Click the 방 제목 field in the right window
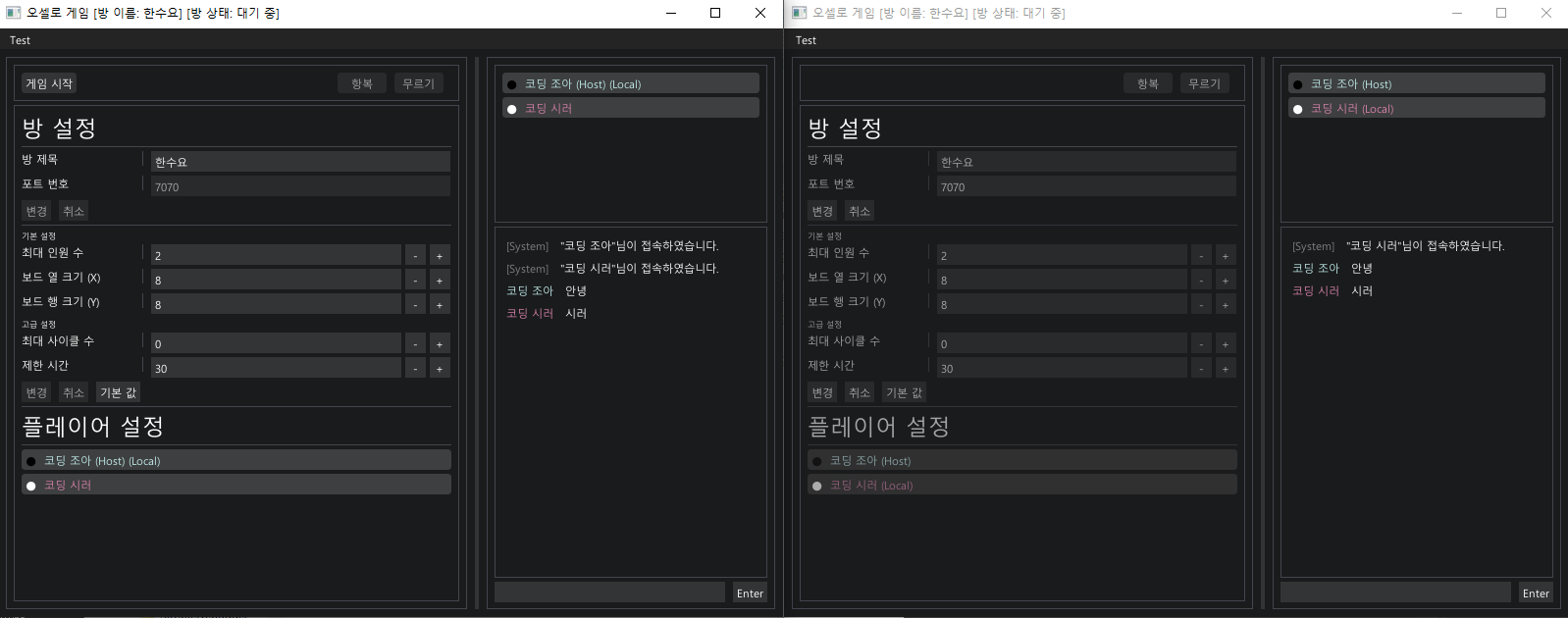Image resolution: width=1568 pixels, height=618 pixels. tap(1086, 162)
